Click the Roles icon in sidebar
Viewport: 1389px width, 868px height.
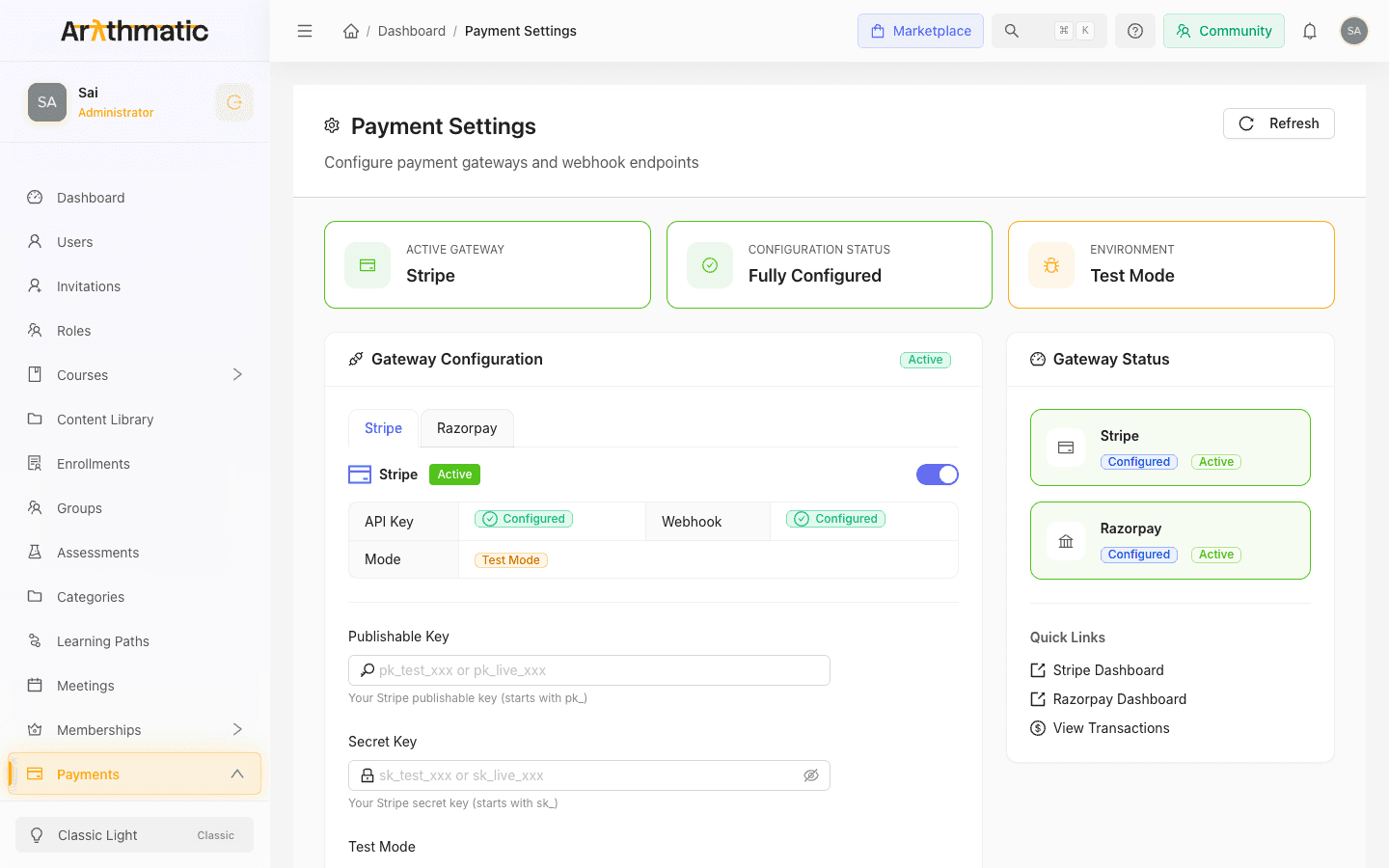tap(35, 330)
